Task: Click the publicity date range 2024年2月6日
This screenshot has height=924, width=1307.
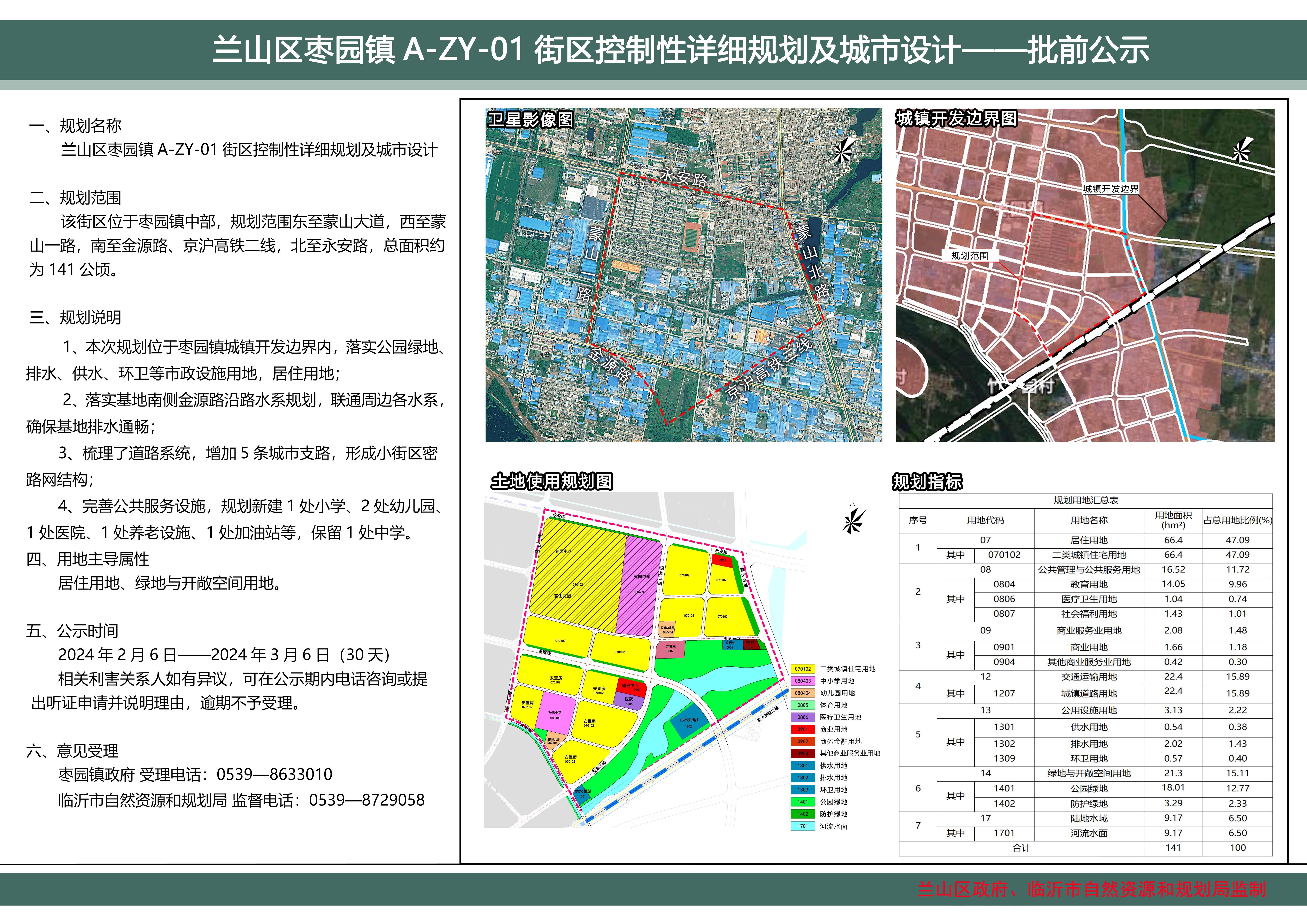Action: point(118,655)
